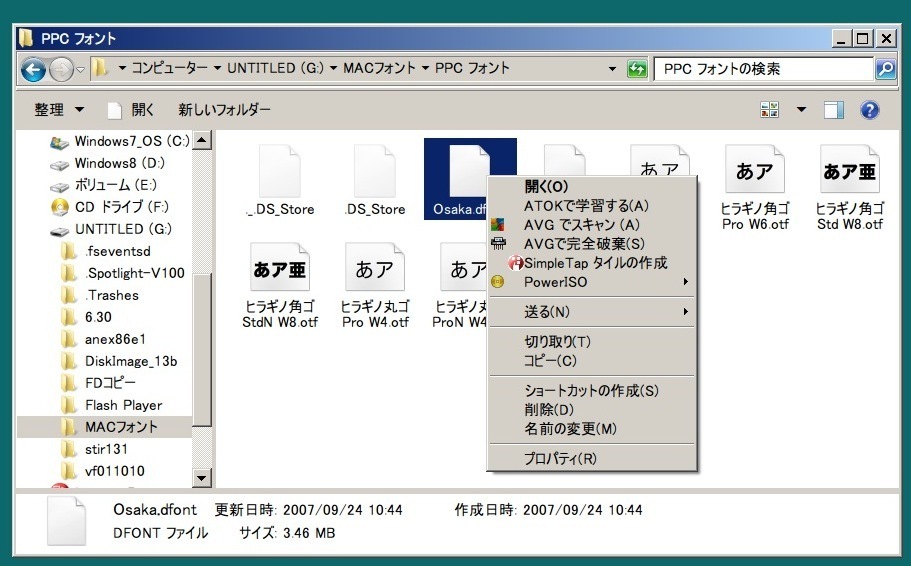Click the help question mark icon
Image resolution: width=911 pixels, height=566 pixels.
(869, 109)
